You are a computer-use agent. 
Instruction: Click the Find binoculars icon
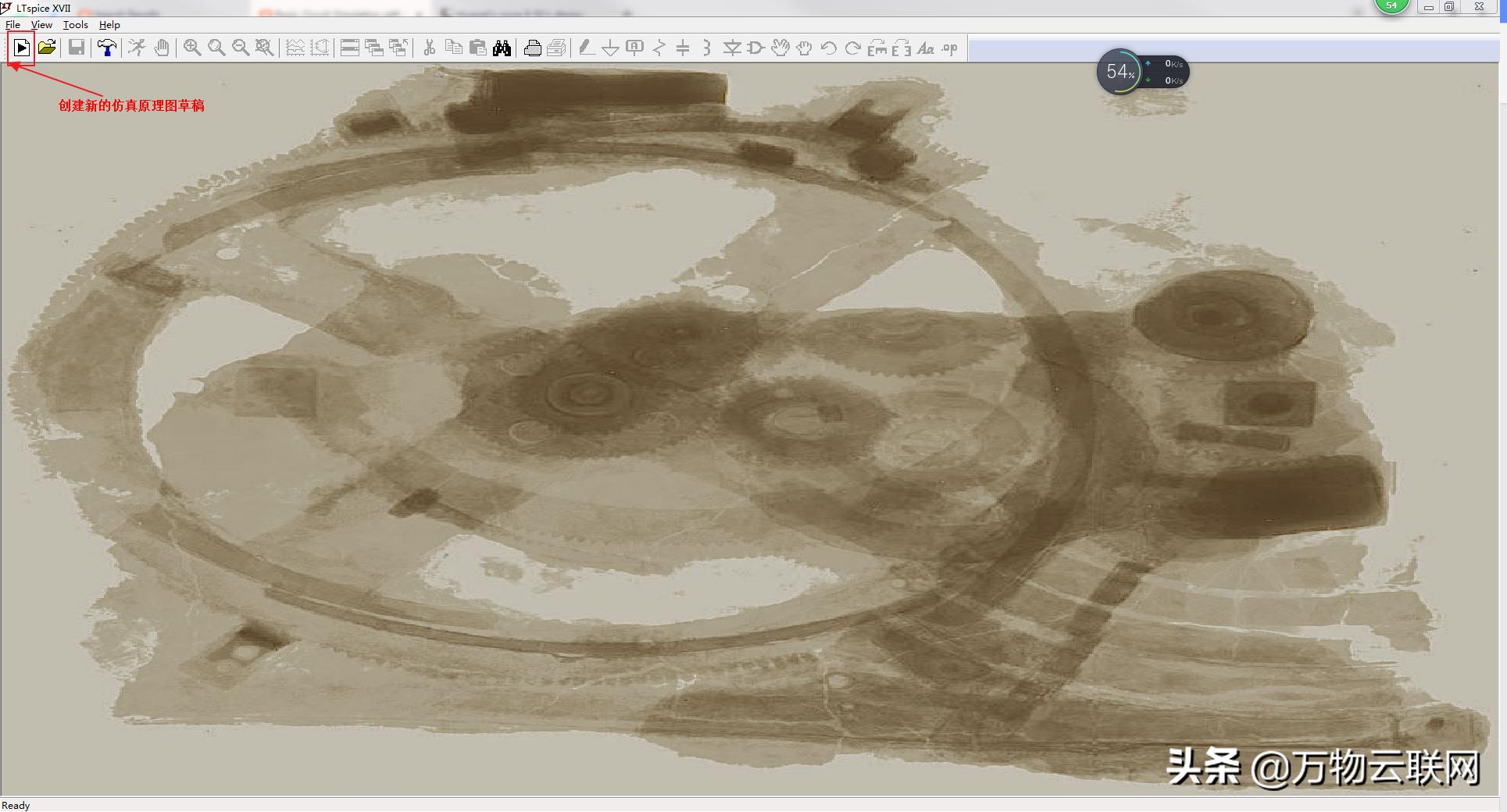[502, 48]
